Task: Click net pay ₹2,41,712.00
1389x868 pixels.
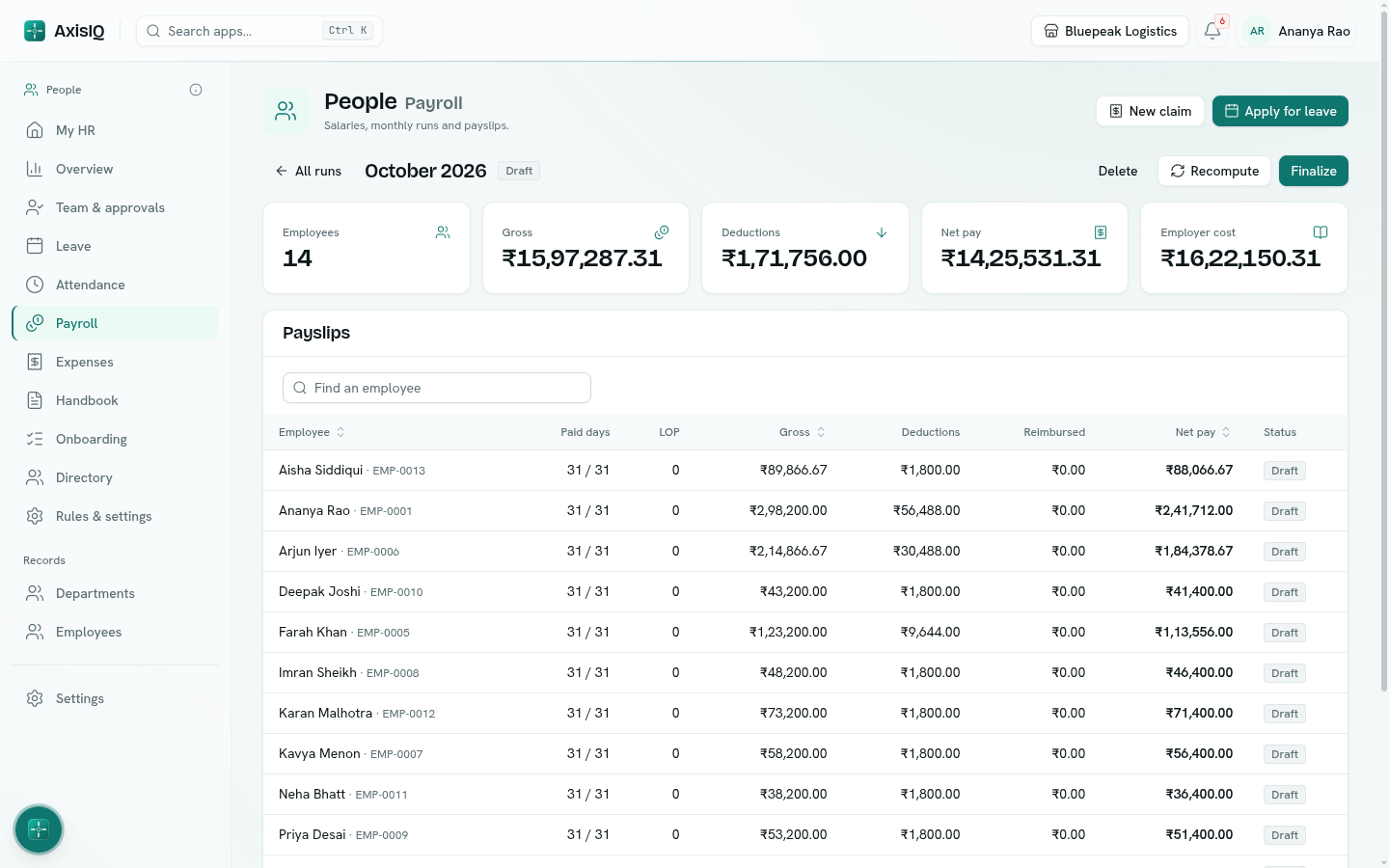Action: tap(1194, 510)
